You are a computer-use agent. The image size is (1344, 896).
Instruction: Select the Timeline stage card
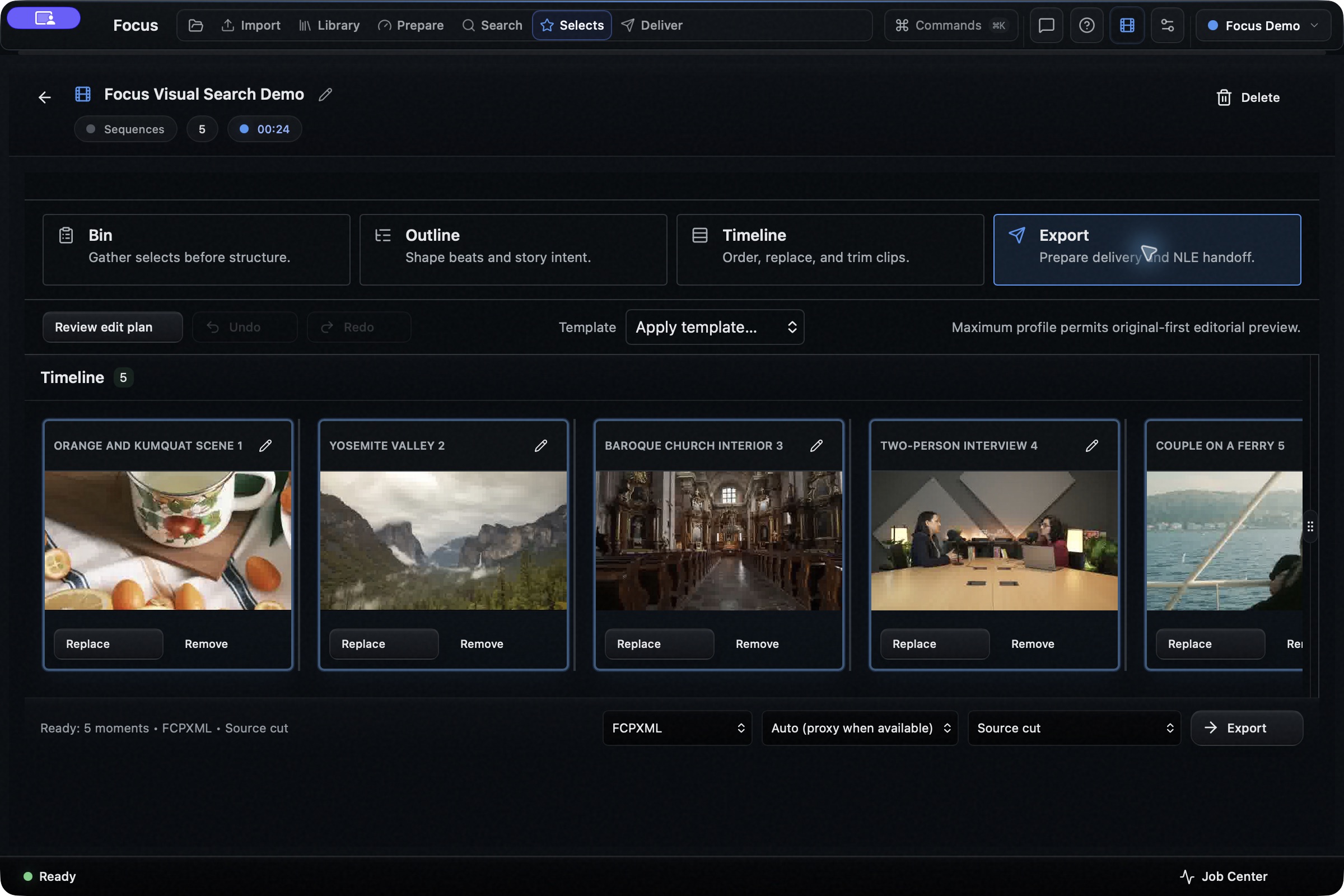(x=830, y=250)
